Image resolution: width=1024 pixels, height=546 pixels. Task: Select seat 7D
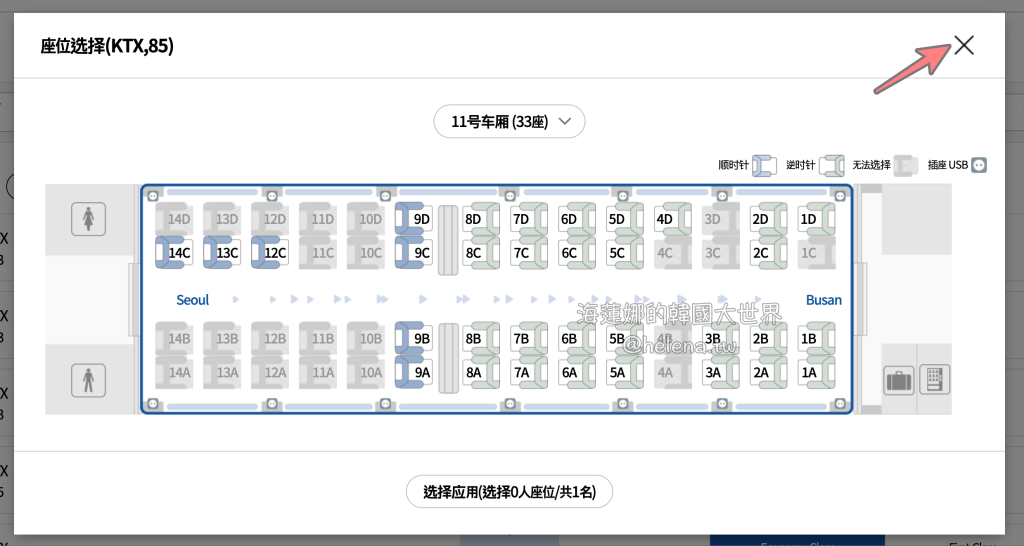pyautogui.click(x=530, y=219)
